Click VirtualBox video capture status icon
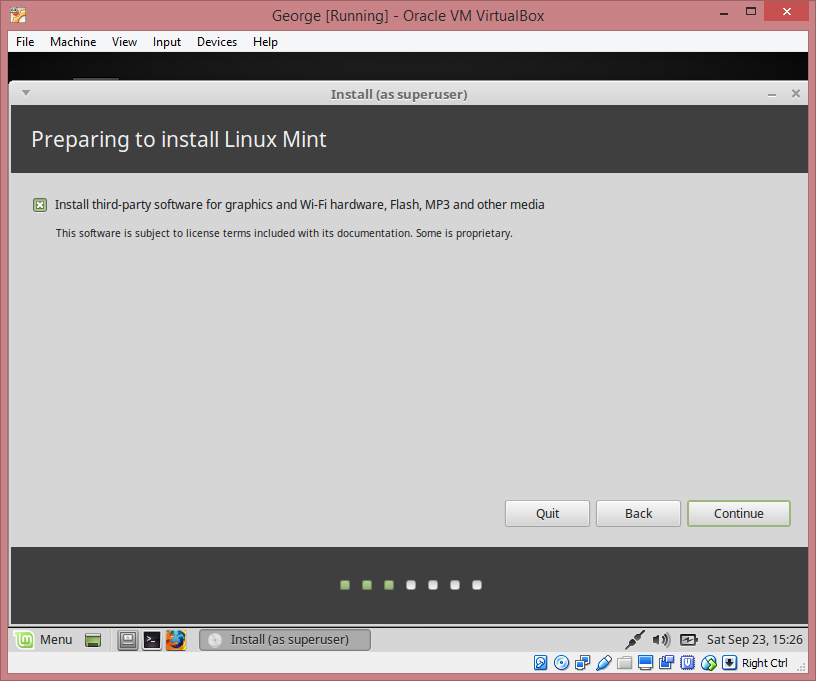The width and height of the screenshot is (816, 681). tap(667, 663)
